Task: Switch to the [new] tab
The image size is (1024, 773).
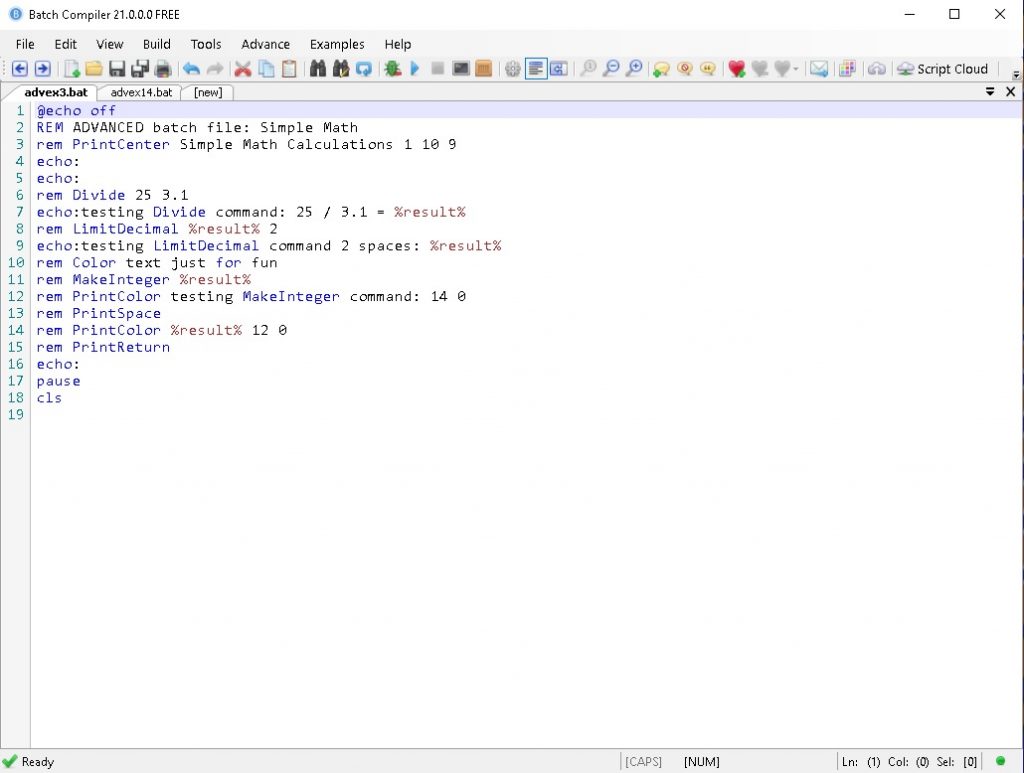Action: [x=208, y=93]
